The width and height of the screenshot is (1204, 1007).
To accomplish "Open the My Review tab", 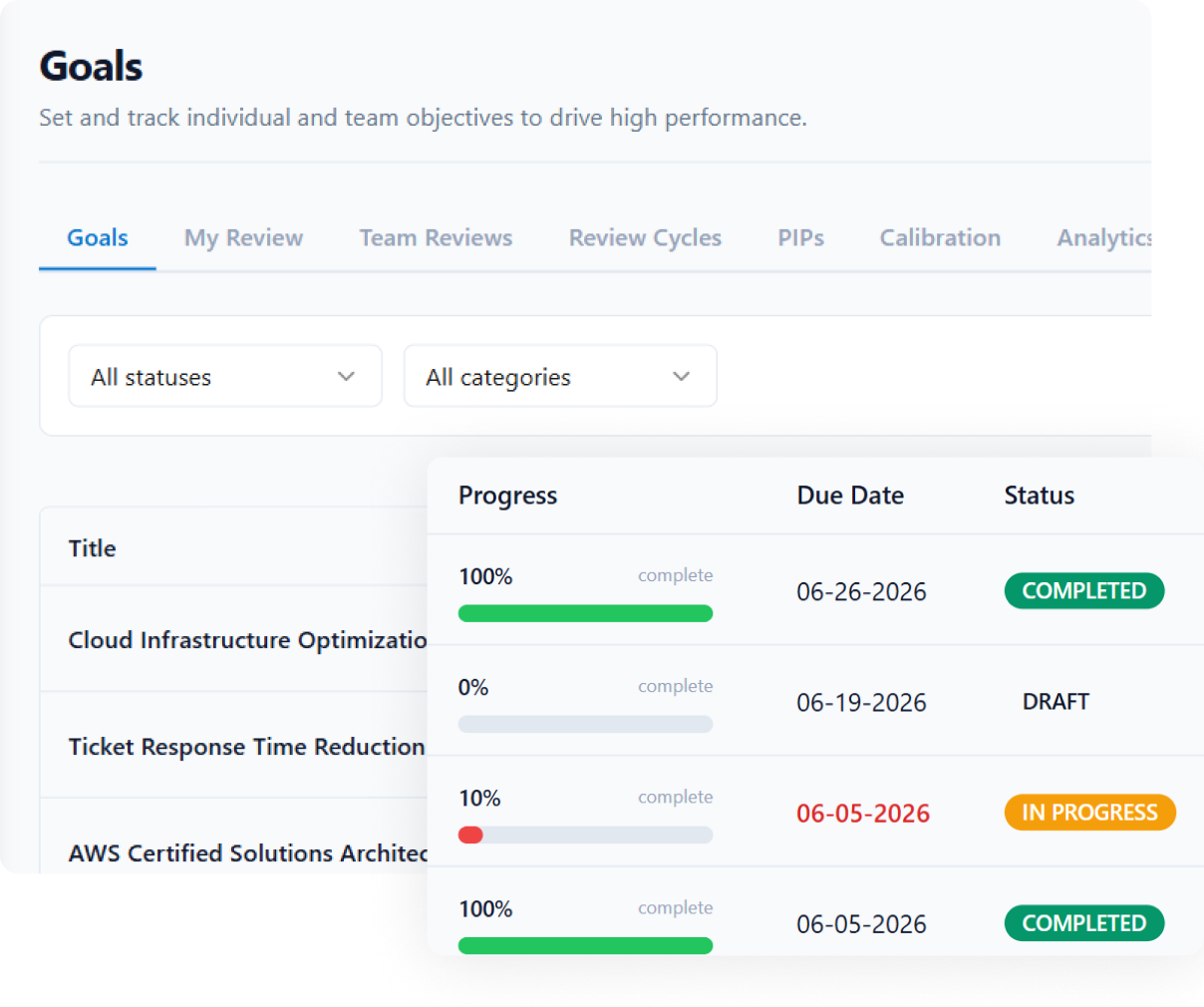I will pyautogui.click(x=243, y=238).
